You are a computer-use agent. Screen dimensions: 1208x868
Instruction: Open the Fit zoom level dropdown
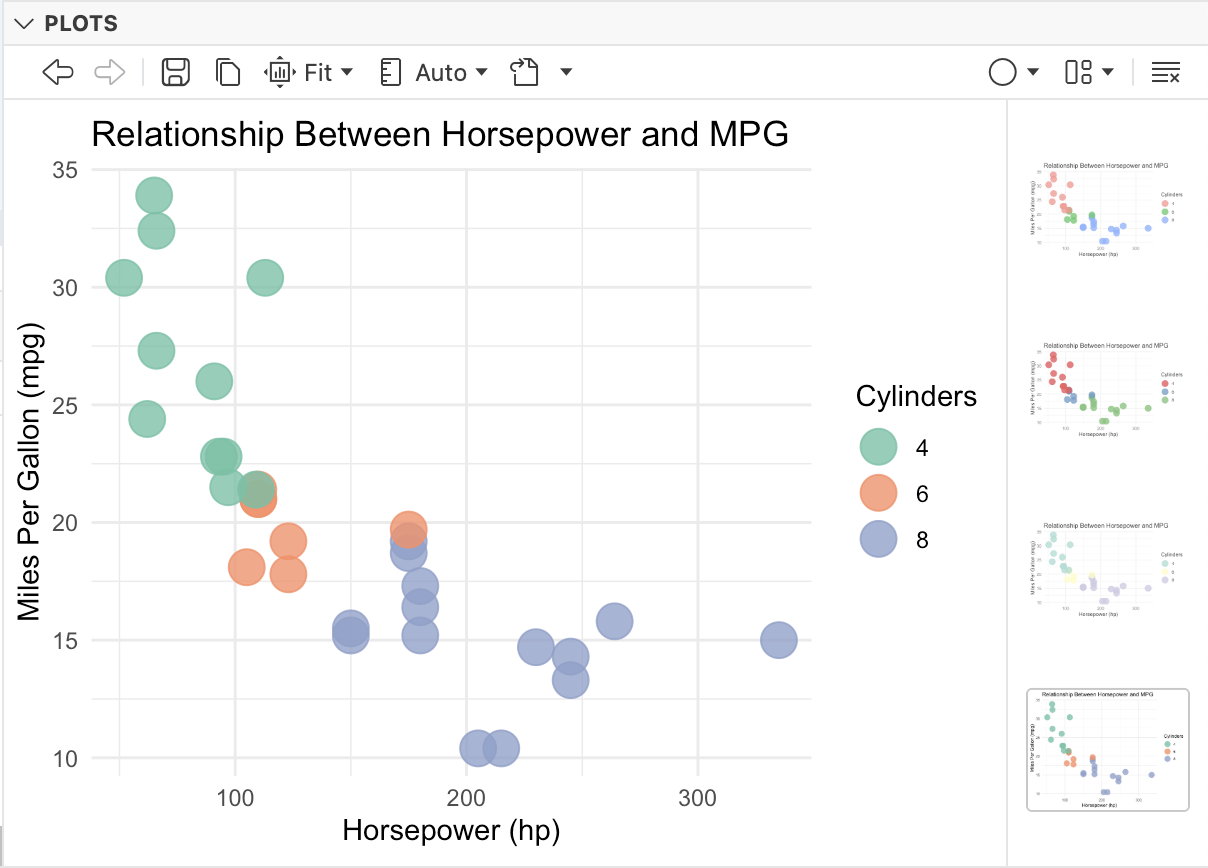click(310, 72)
